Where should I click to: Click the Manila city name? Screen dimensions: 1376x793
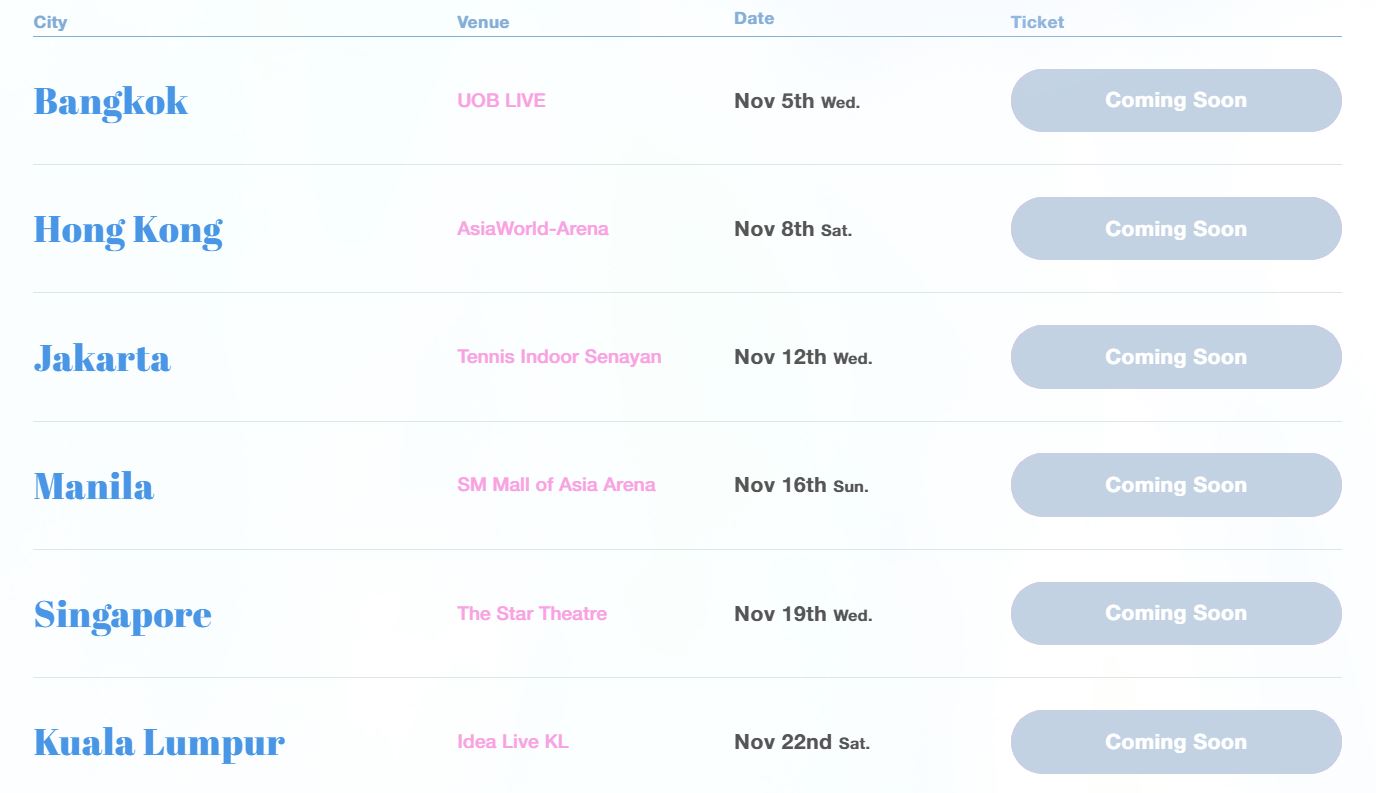tap(94, 486)
